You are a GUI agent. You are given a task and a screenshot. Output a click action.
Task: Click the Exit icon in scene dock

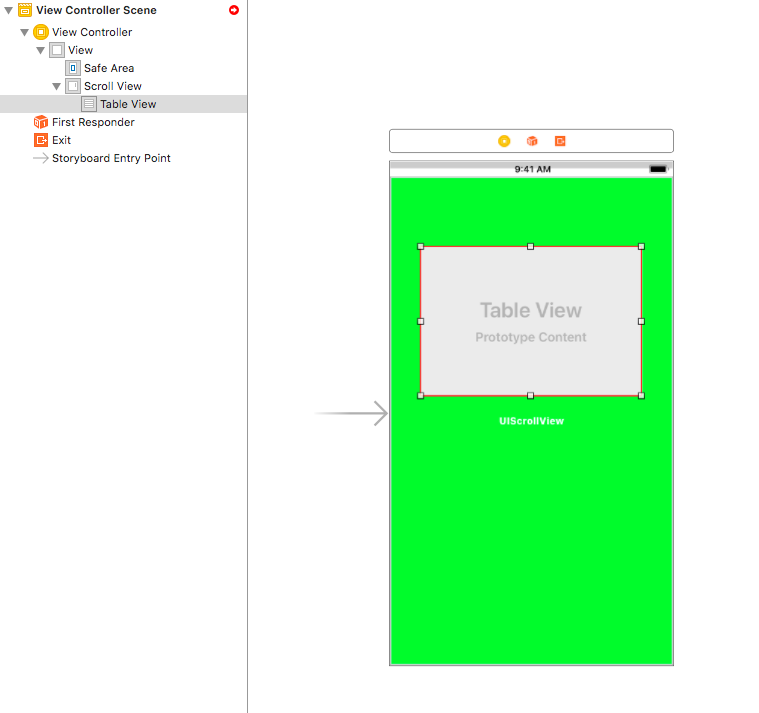click(x=560, y=141)
